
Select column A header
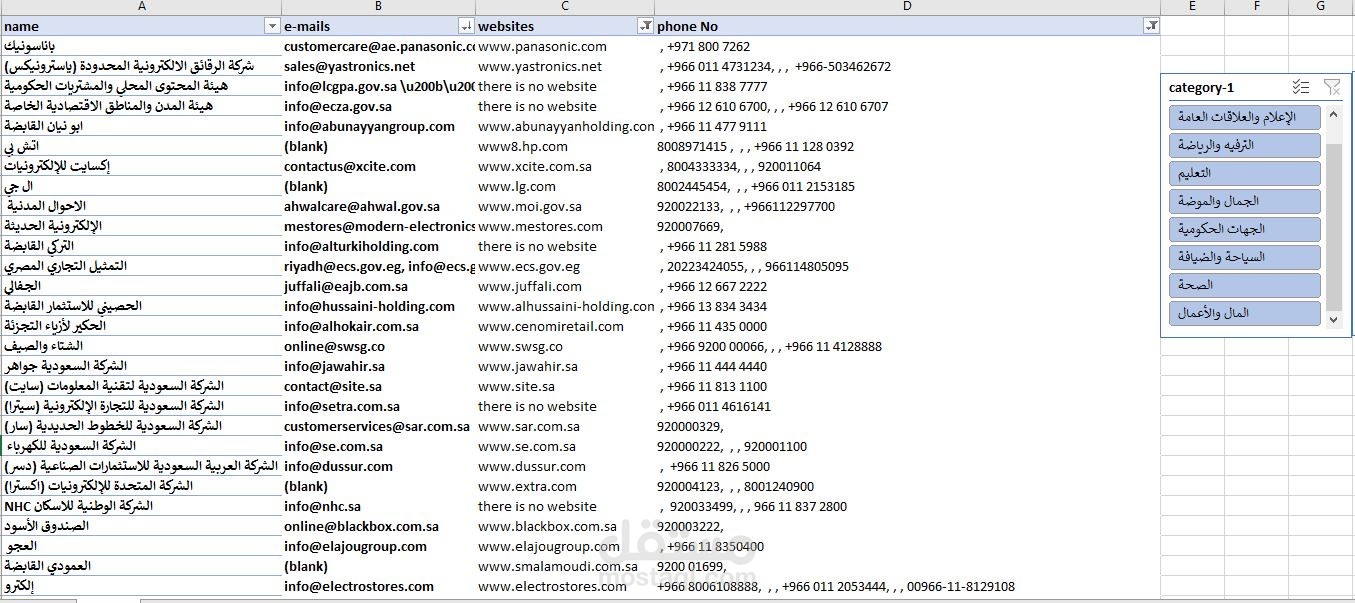coord(141,7)
